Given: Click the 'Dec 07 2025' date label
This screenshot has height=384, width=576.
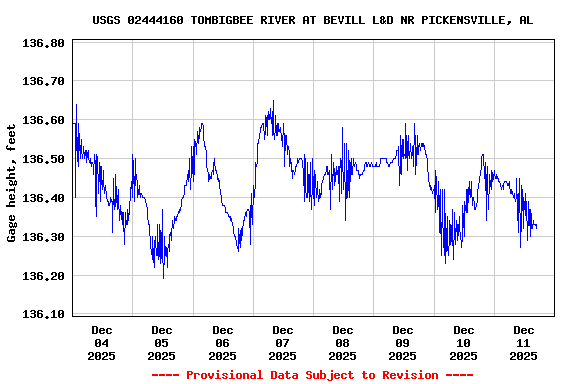Looking at the screenshot, I should click(x=282, y=343).
